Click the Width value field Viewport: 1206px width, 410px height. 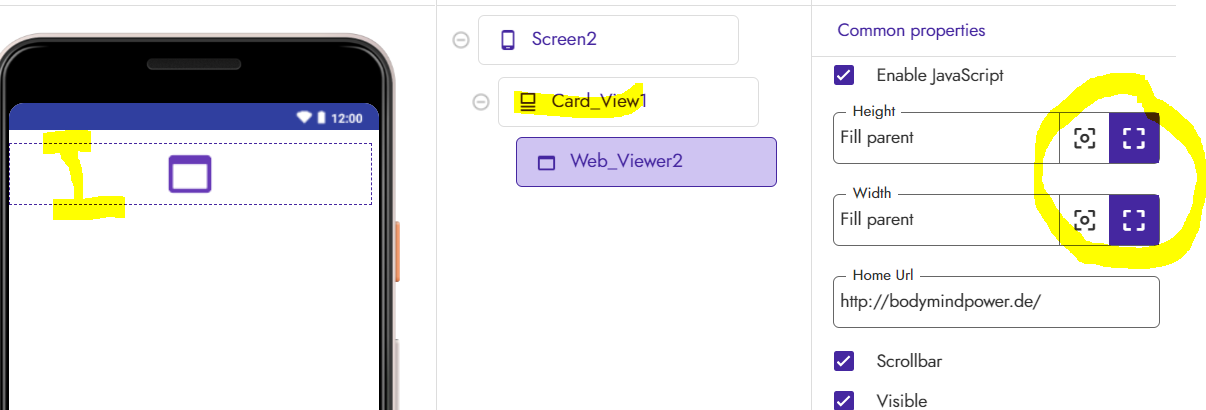coord(946,220)
